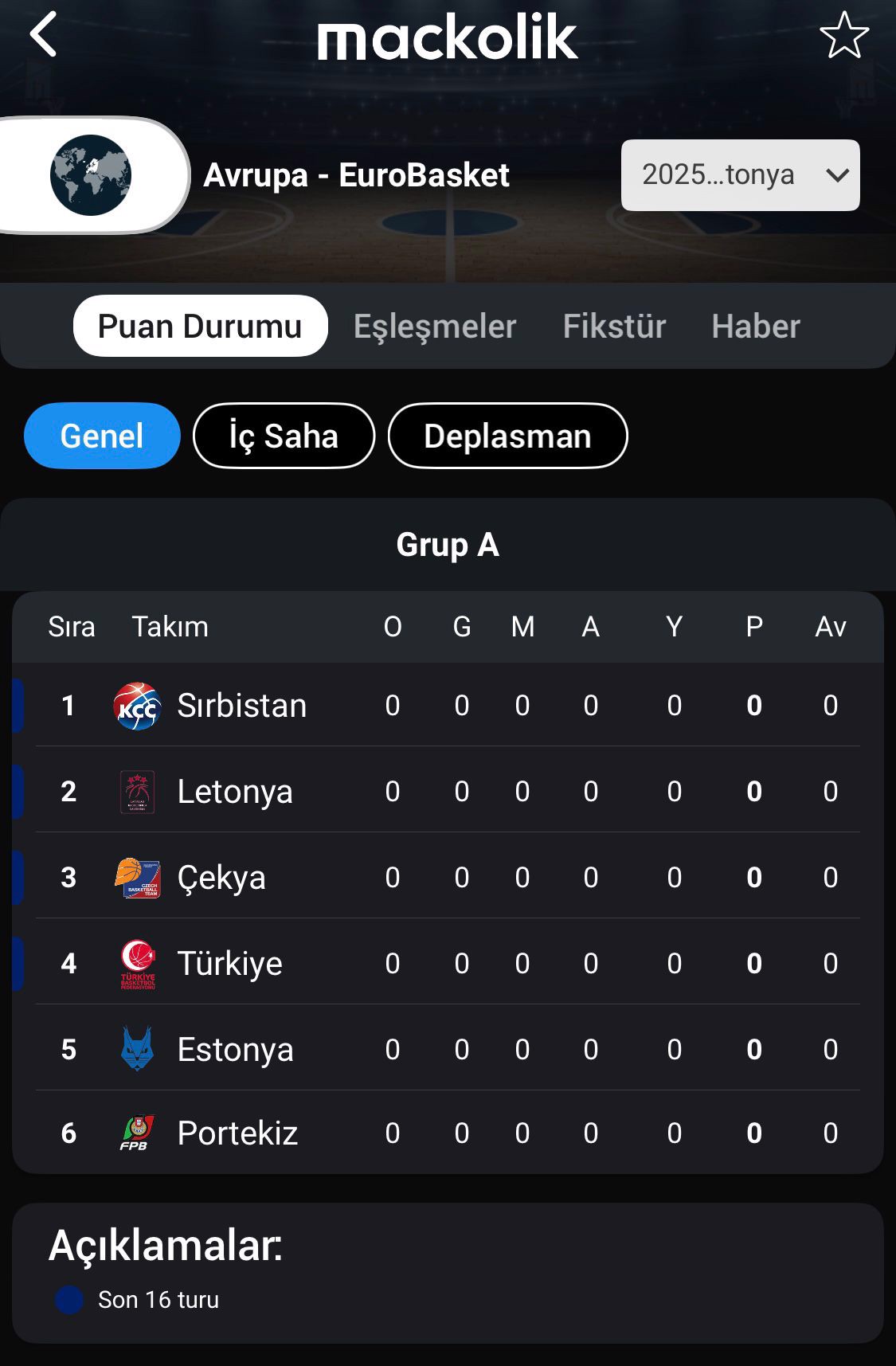The height and width of the screenshot is (1366, 896).
Task: Add EuroBasket to favorites with star icon
Action: (843, 35)
